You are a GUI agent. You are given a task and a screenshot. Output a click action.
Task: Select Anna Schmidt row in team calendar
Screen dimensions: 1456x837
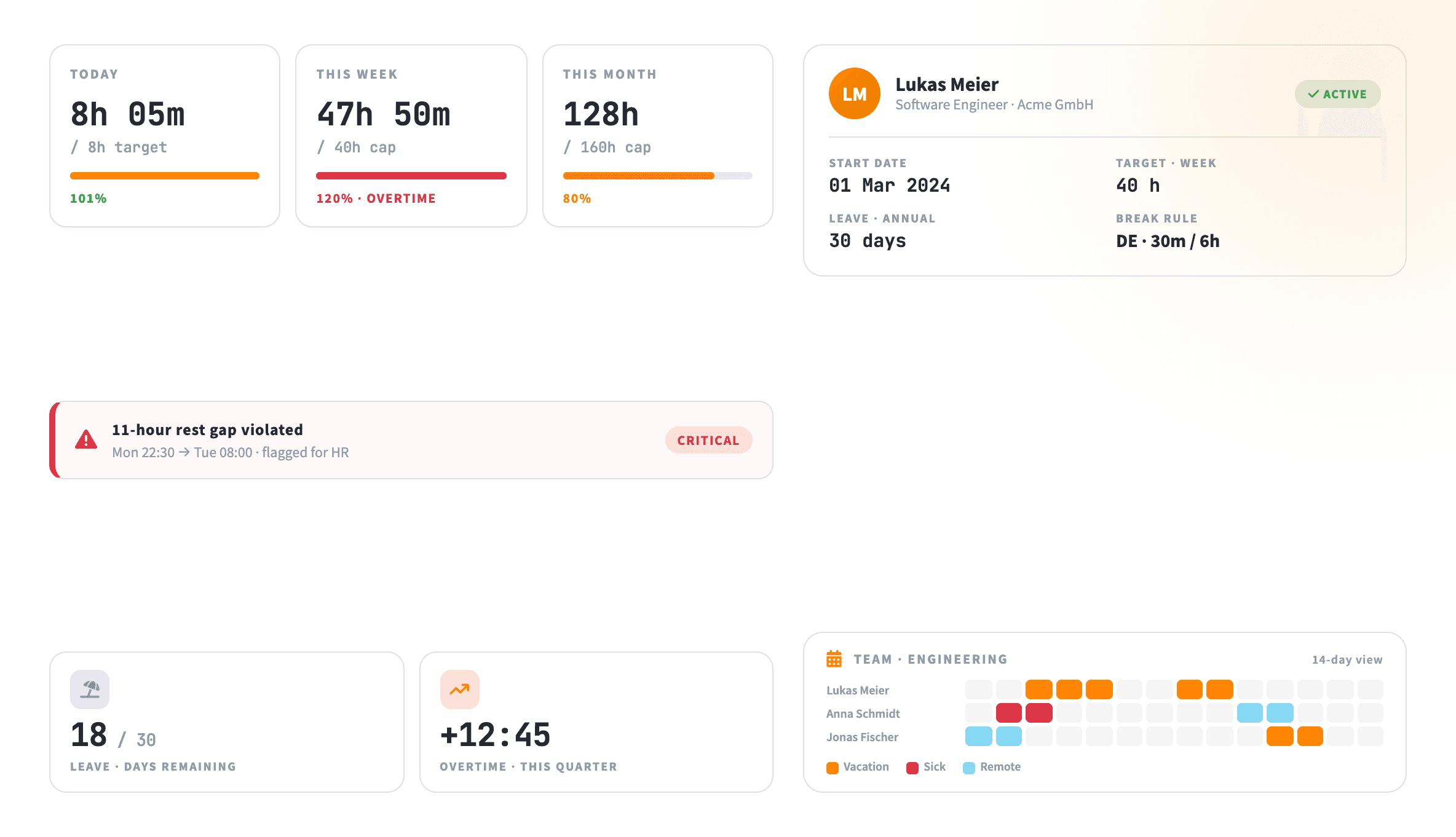[x=1104, y=713]
